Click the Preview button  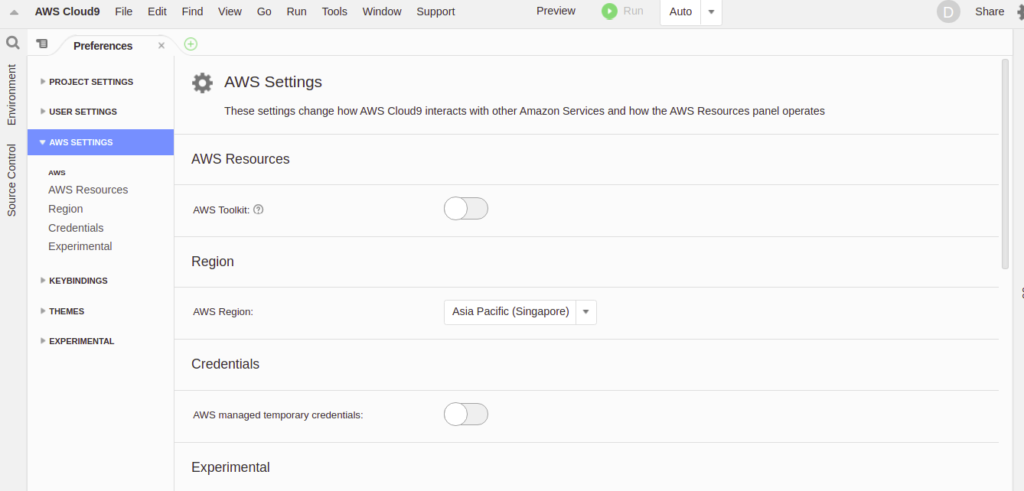click(556, 11)
